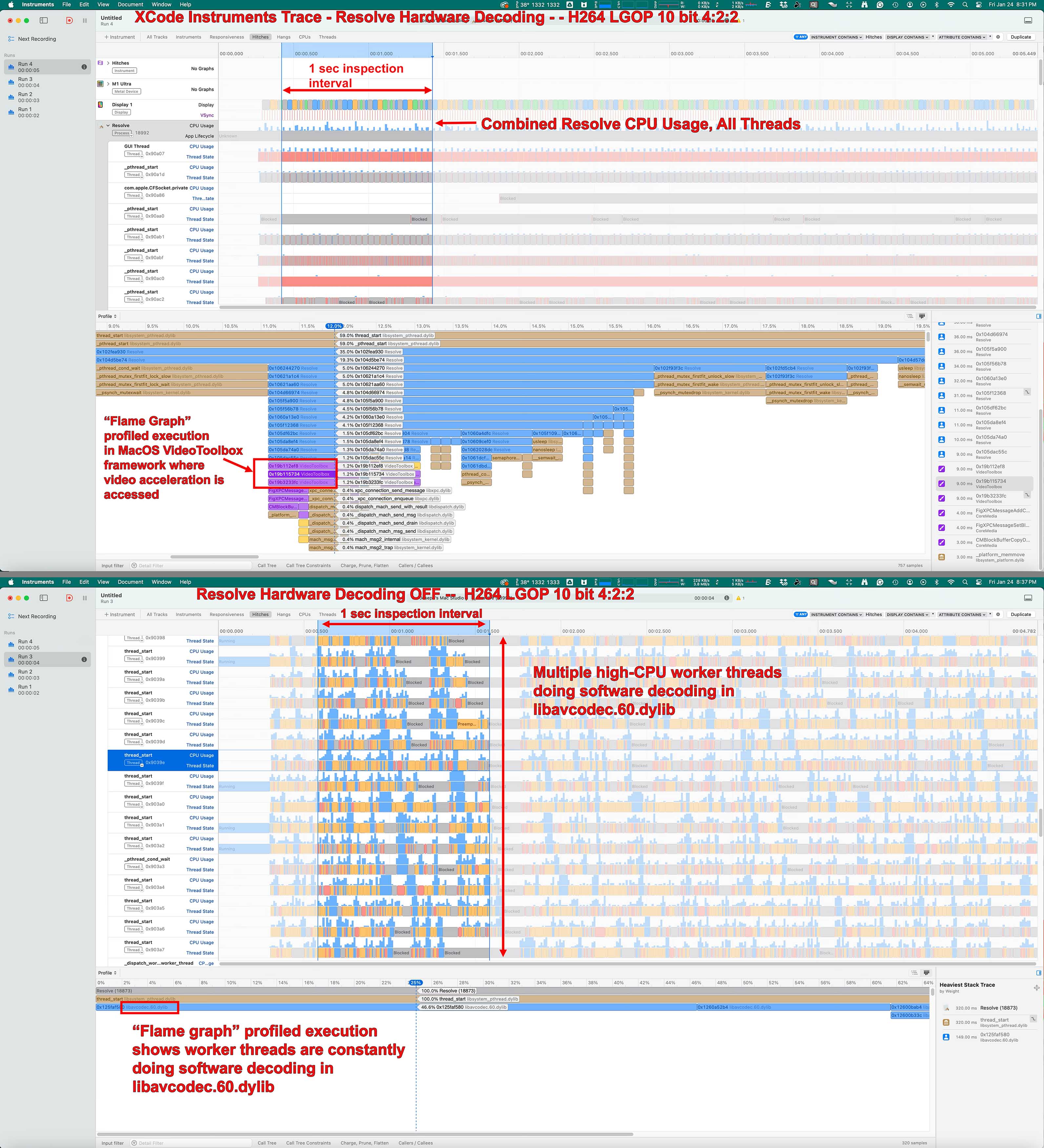The width and height of the screenshot is (1044, 1148).
Task: Open the Apple menu in top menu bar
Action: (11, 5)
